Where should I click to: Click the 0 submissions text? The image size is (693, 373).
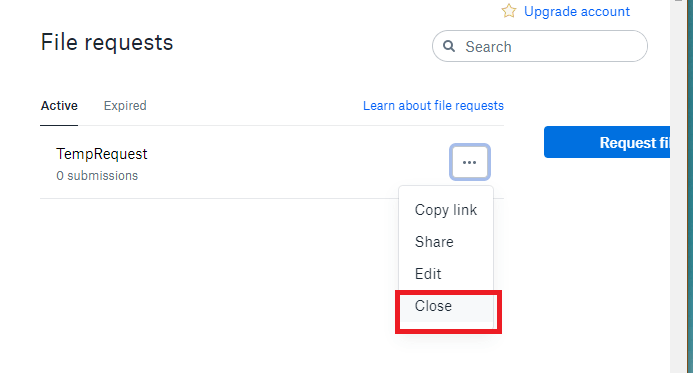[97, 175]
